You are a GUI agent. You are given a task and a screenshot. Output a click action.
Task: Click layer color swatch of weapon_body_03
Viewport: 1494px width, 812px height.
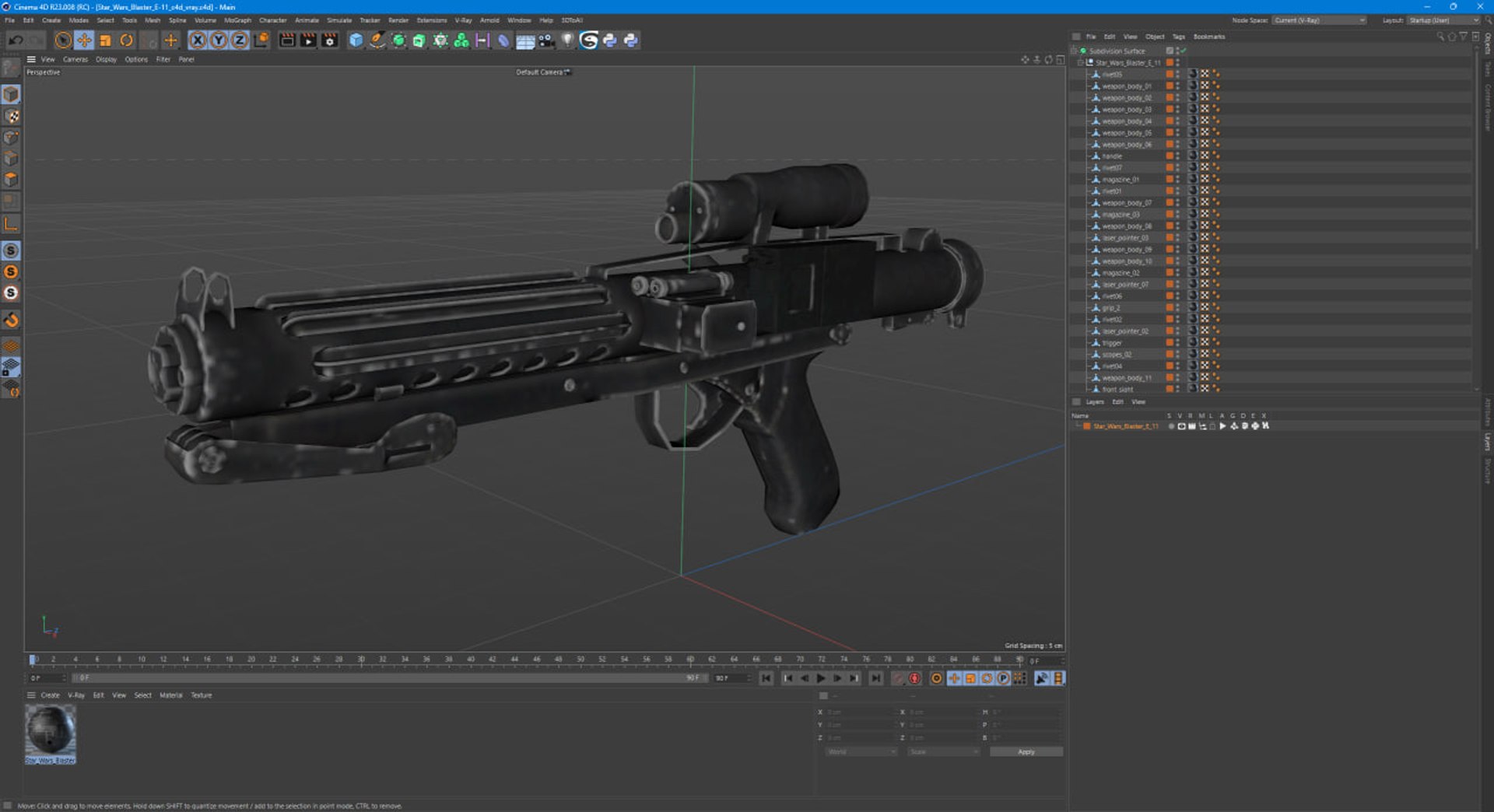coord(1169,110)
